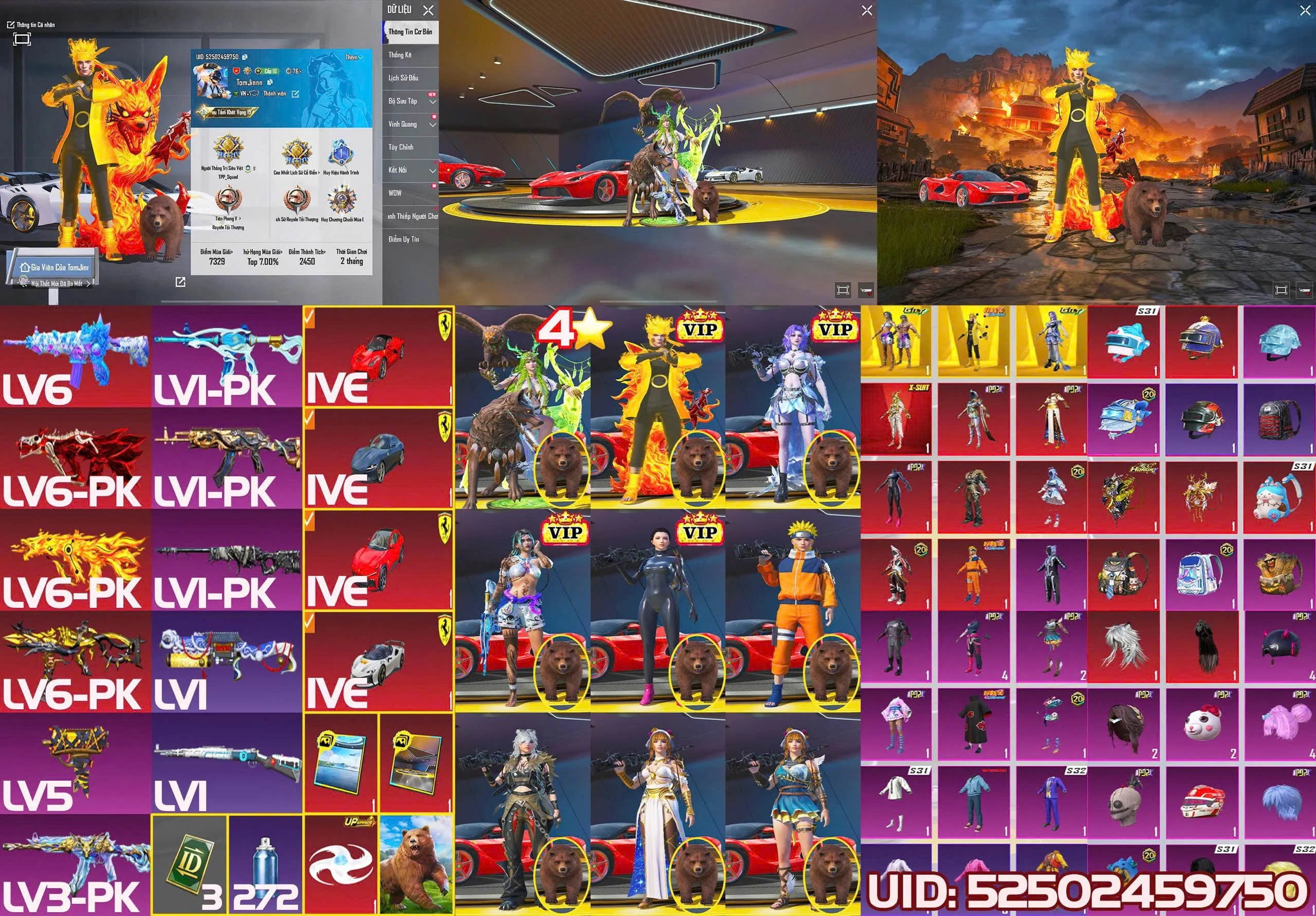Copy the UID using the copy icon
The image size is (1316, 916).
point(245,57)
